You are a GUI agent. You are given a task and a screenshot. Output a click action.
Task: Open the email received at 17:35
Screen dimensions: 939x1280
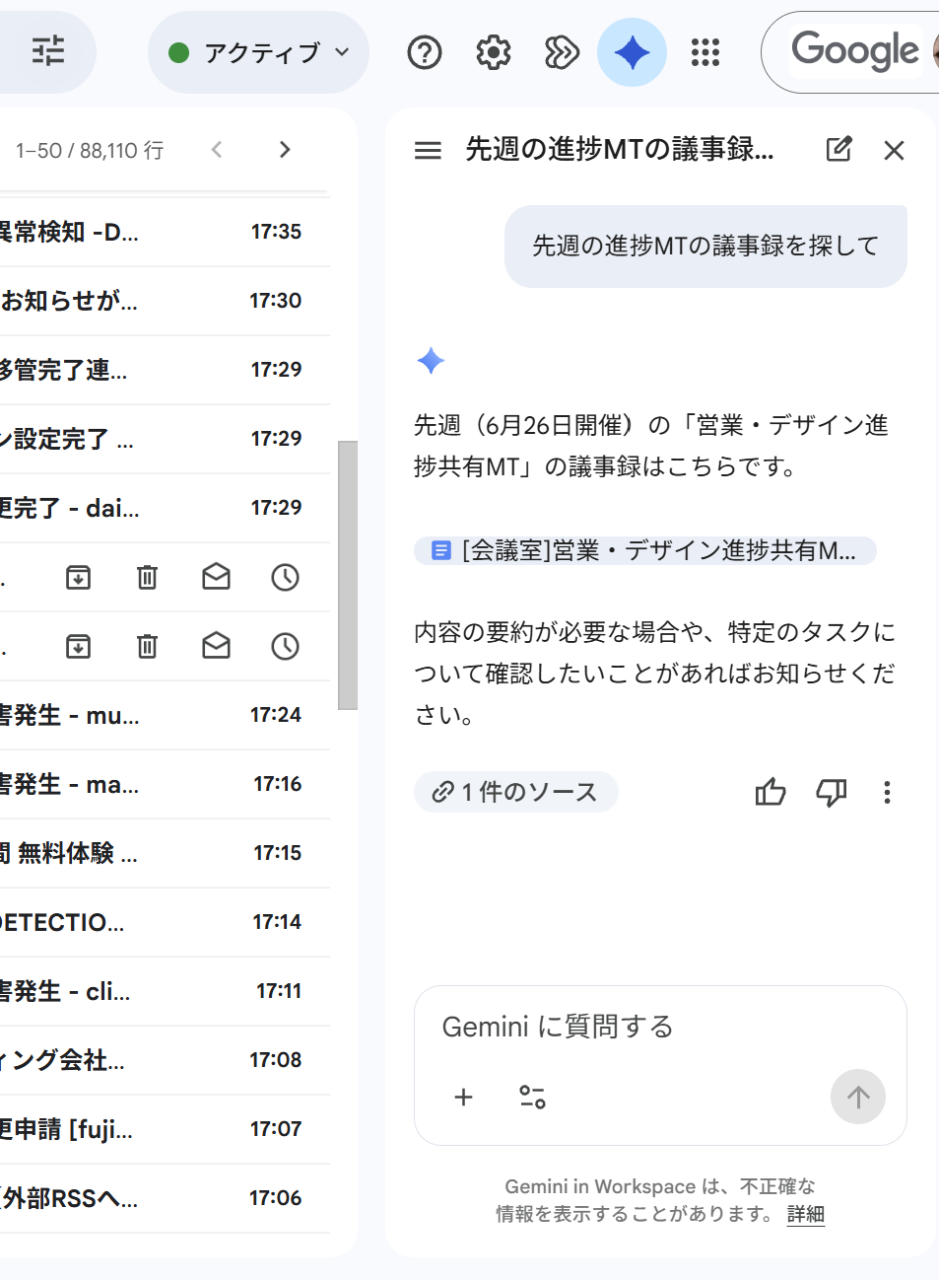(165, 232)
